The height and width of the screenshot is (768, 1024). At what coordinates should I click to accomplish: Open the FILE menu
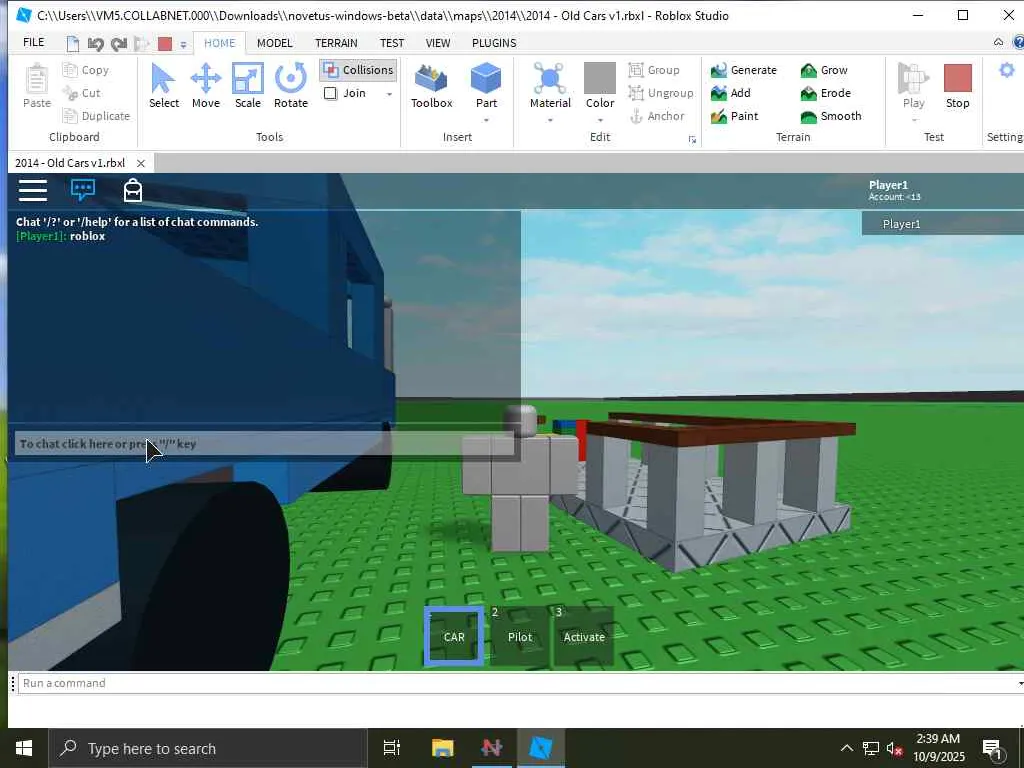point(33,42)
